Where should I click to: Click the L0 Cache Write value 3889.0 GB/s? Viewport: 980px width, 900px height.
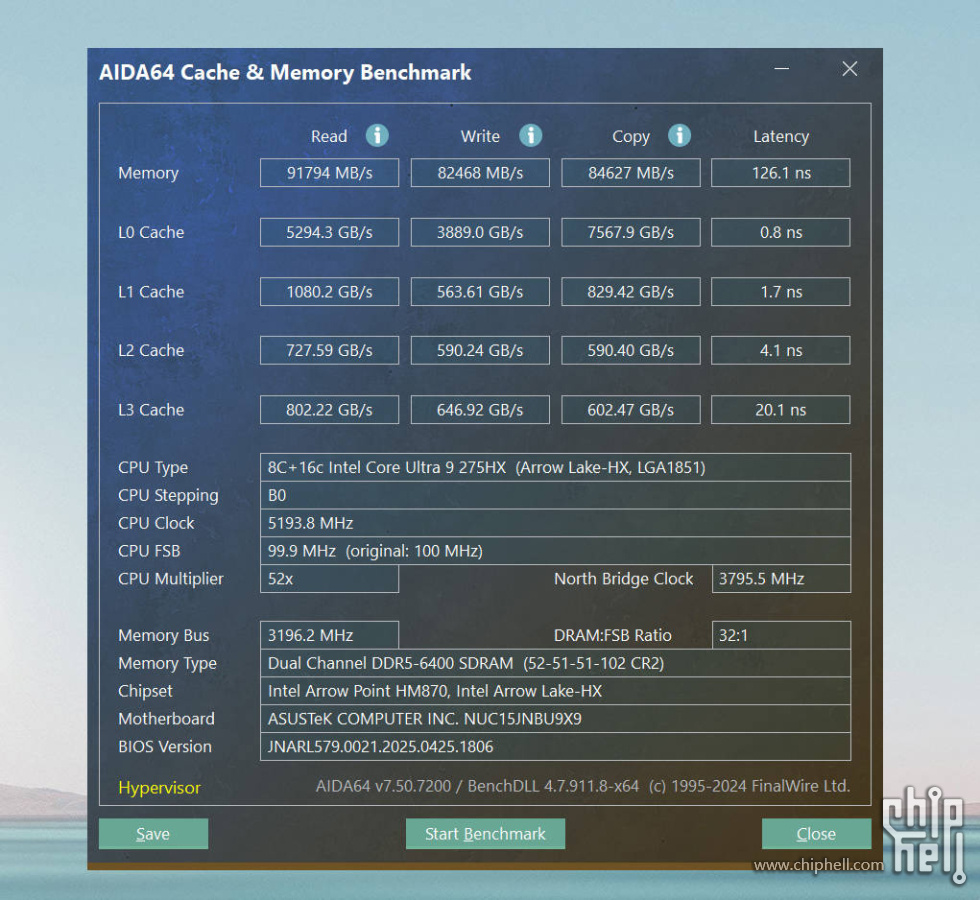tap(480, 232)
